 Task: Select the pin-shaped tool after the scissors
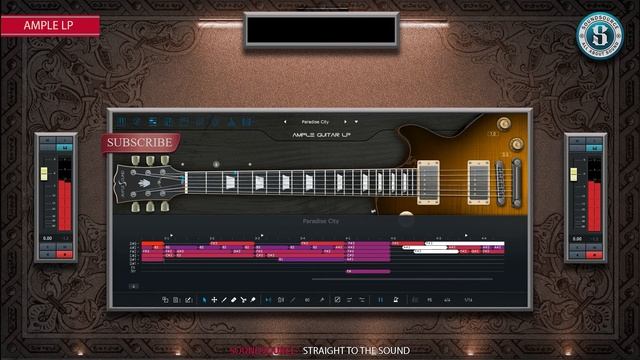click(253, 300)
